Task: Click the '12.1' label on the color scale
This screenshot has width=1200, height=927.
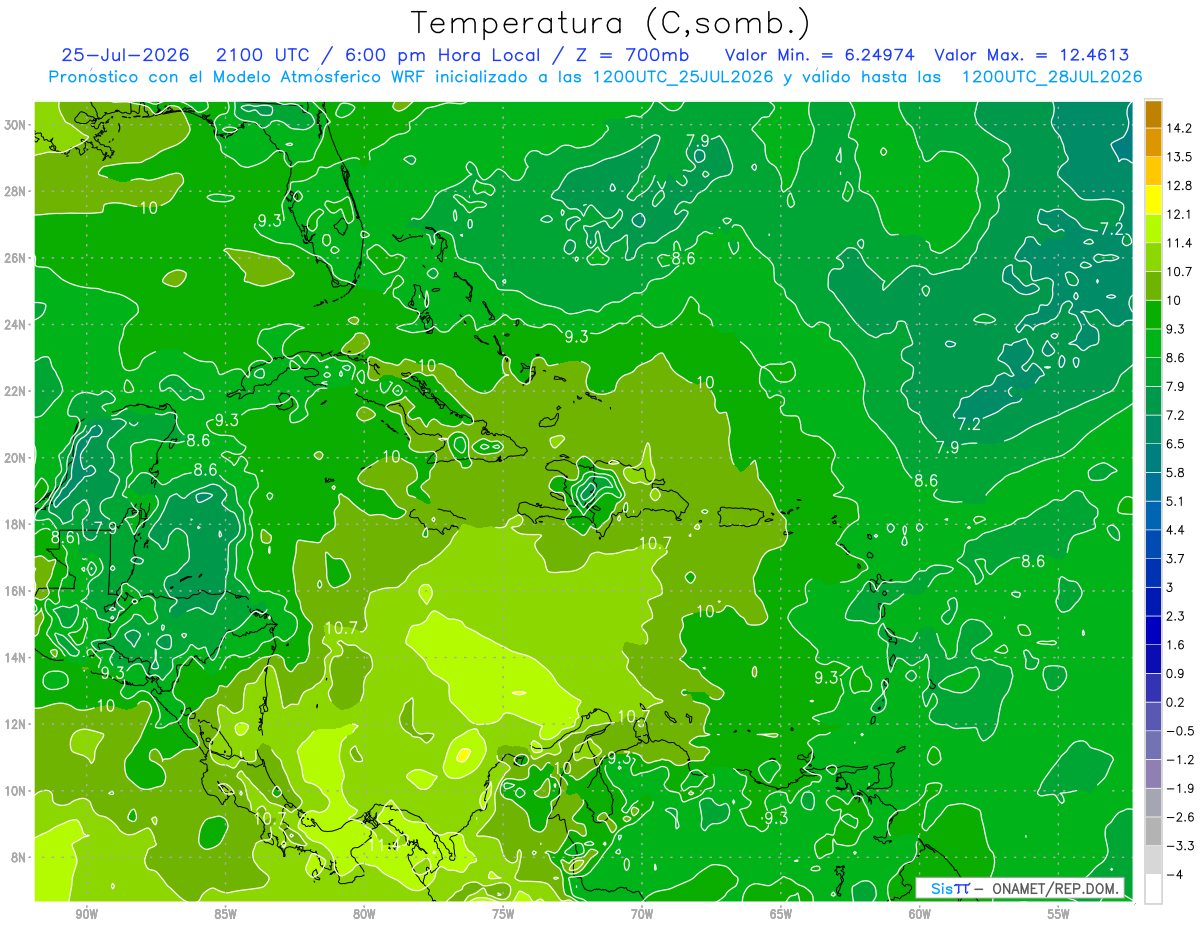Action: [1180, 214]
